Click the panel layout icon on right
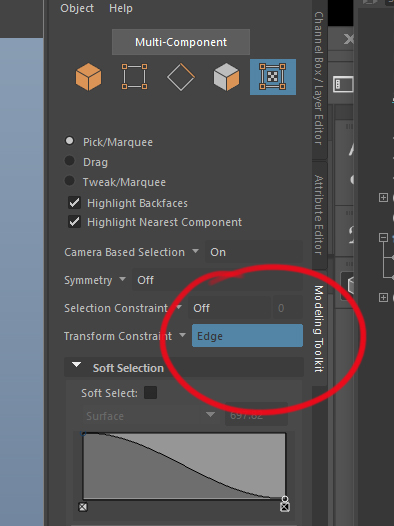 (x=343, y=84)
